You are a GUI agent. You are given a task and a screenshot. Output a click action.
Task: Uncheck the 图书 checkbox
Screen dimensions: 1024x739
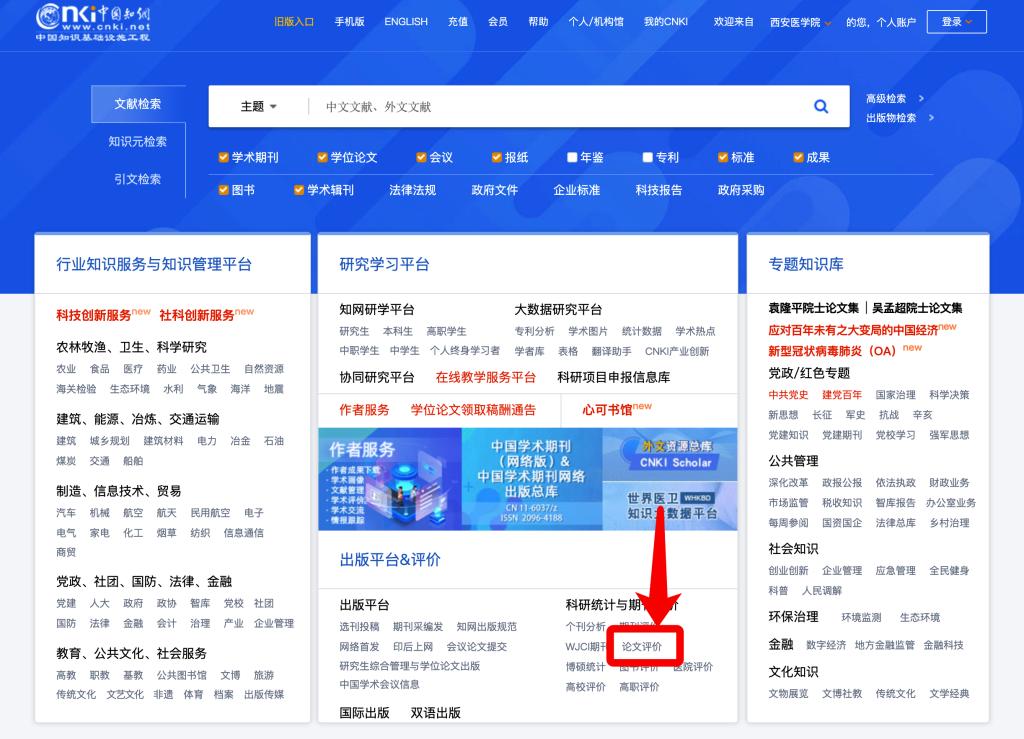tap(223, 190)
